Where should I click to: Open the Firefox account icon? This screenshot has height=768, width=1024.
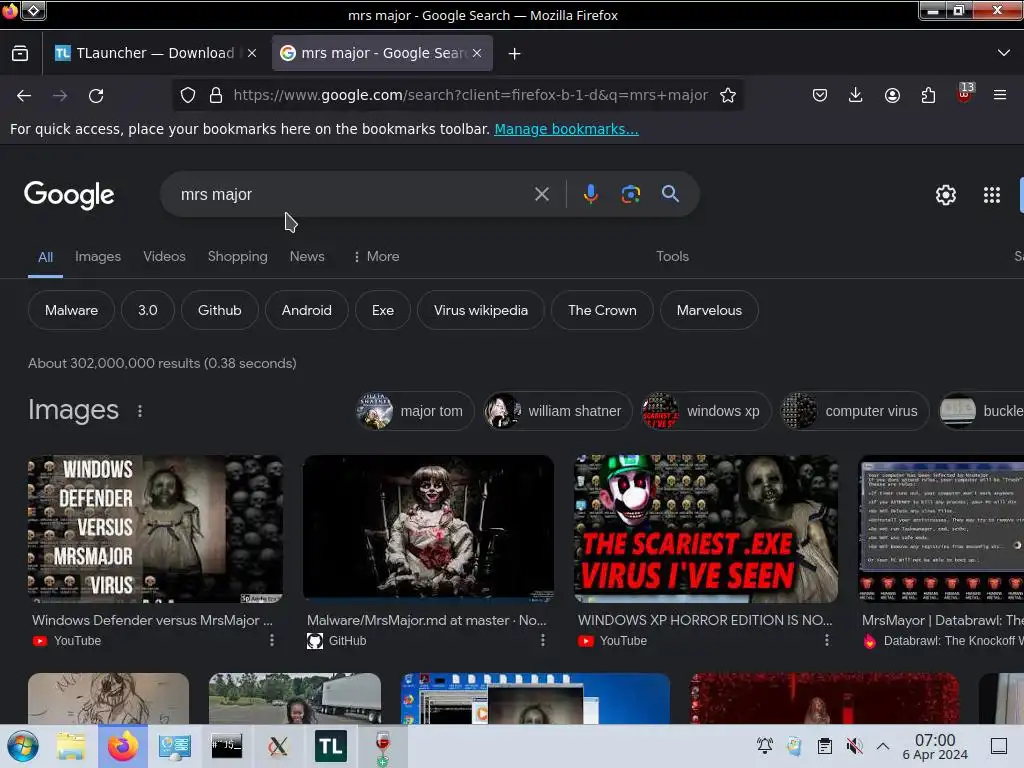(892, 95)
